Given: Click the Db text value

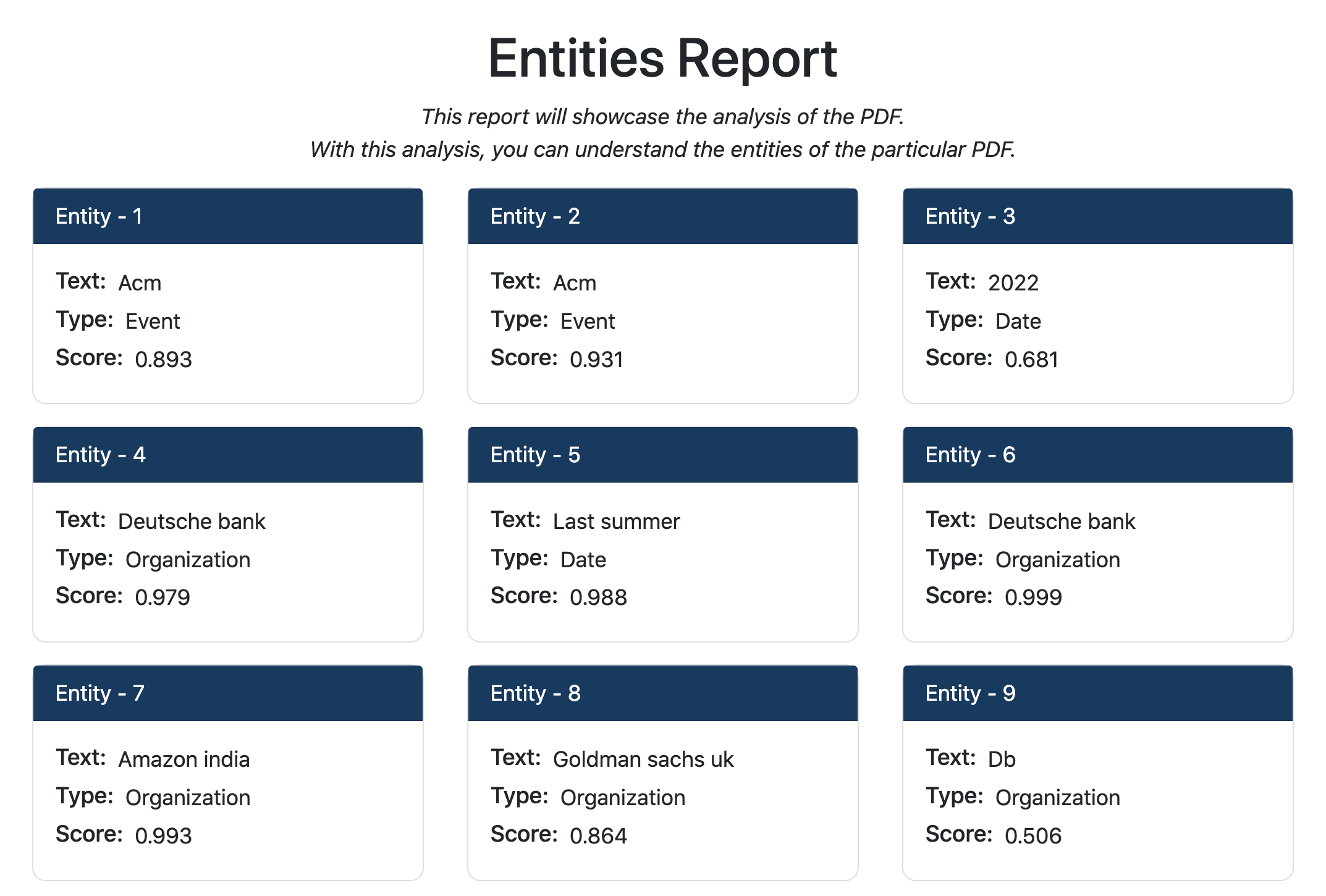Looking at the screenshot, I should pyautogui.click(x=1001, y=759).
